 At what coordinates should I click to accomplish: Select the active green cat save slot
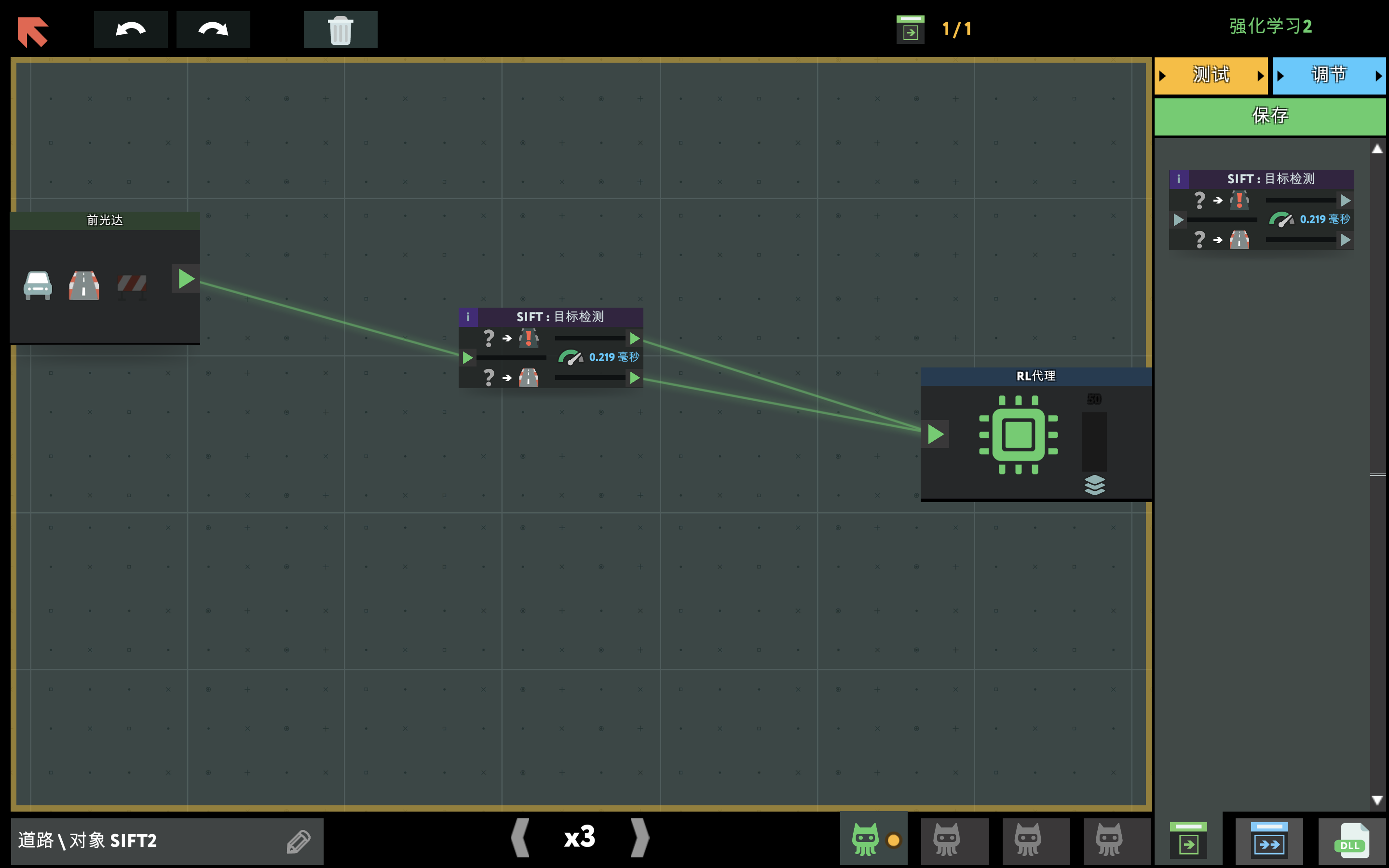pos(866,840)
